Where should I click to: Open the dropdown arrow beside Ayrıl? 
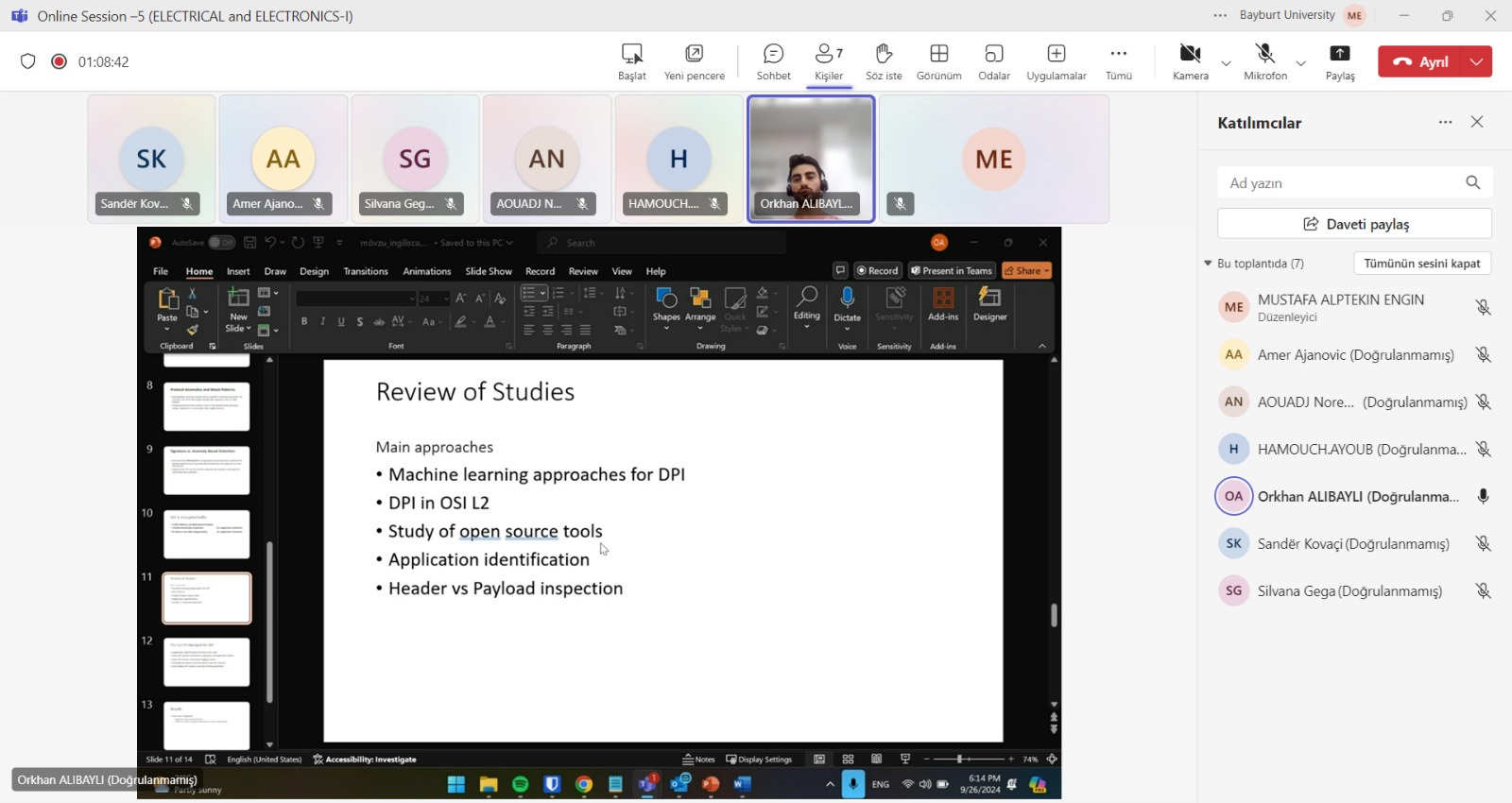[x=1476, y=61]
